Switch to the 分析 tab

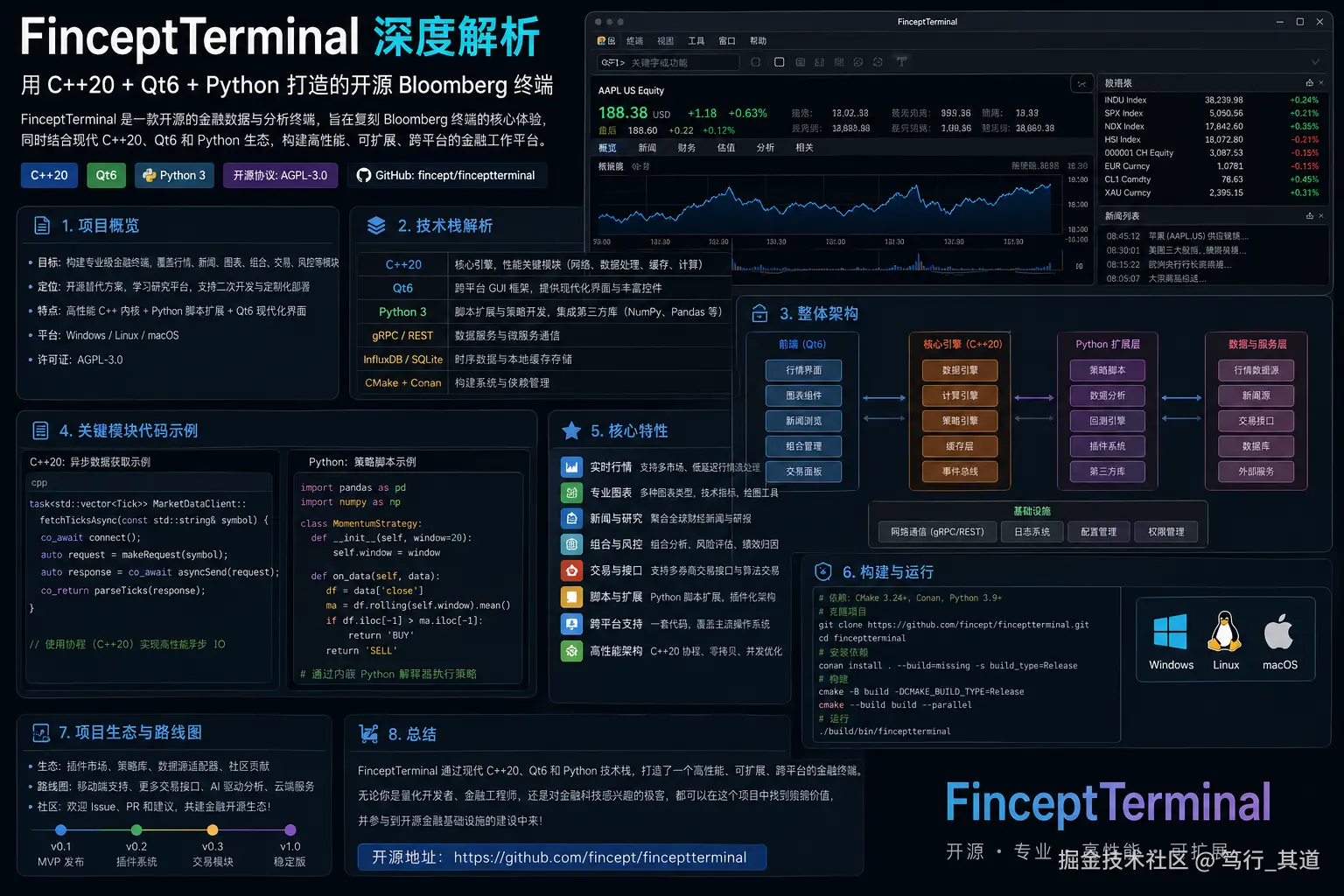point(766,148)
